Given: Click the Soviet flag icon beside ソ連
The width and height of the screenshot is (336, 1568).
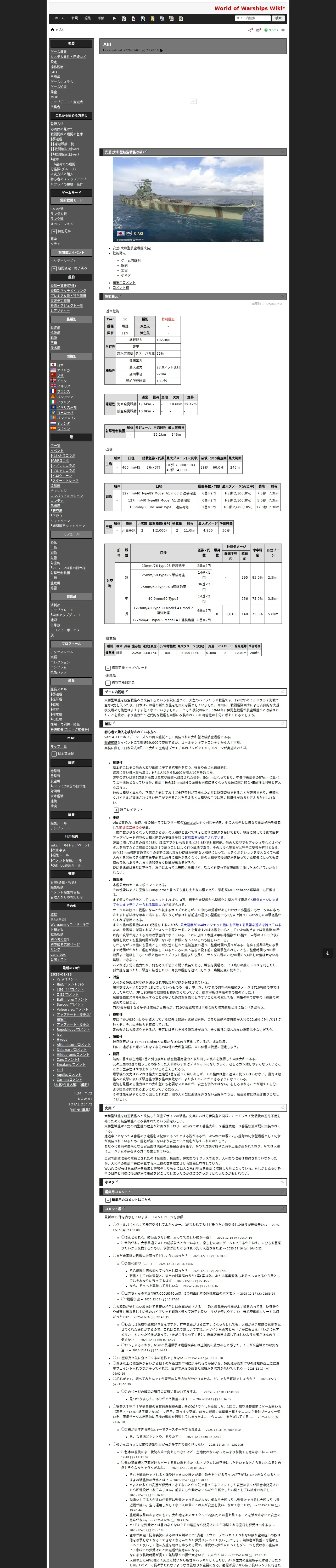Looking at the screenshot, I should coord(53,376).
